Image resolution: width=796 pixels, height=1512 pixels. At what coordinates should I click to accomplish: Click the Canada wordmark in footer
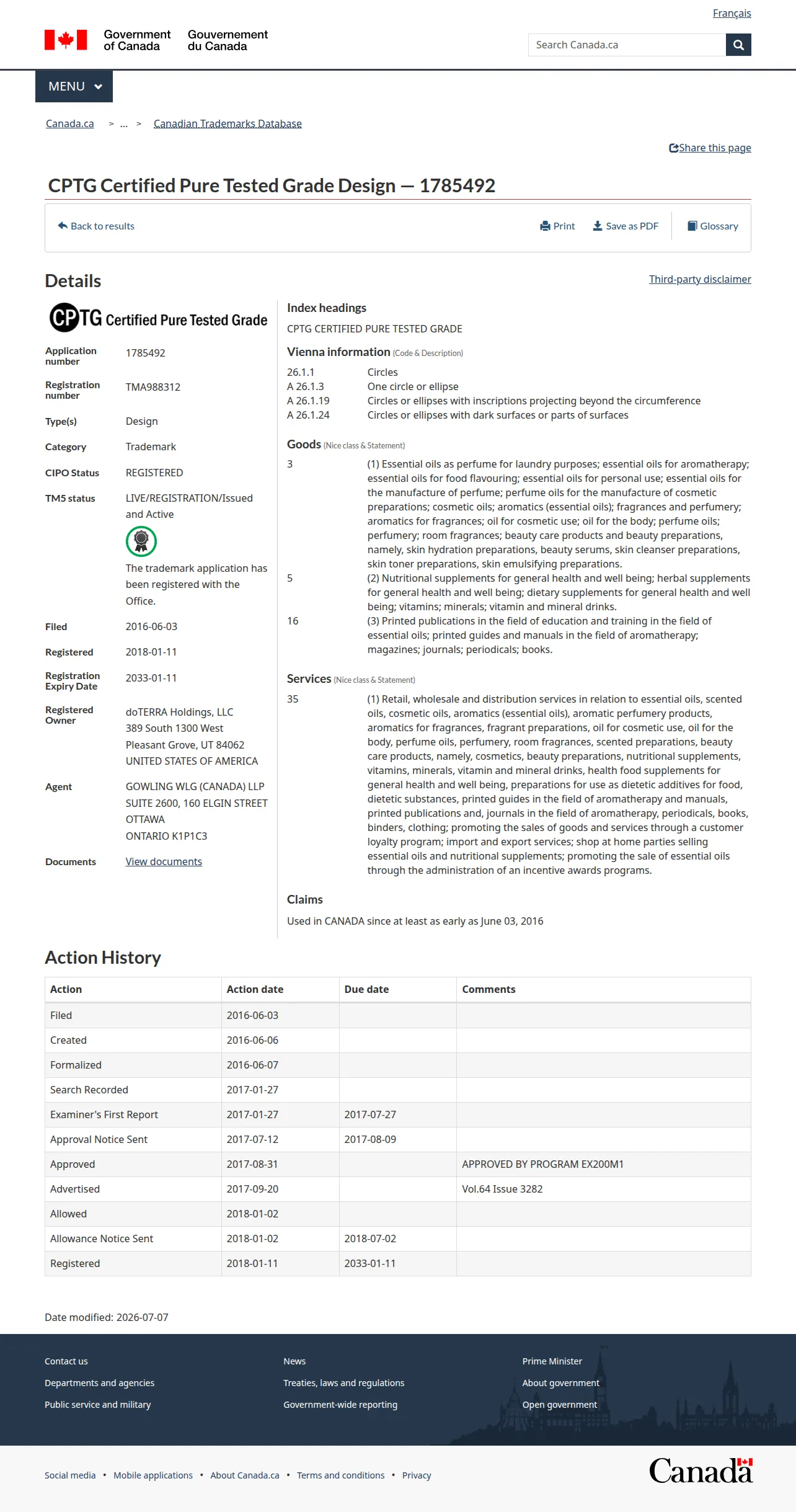click(x=701, y=1470)
